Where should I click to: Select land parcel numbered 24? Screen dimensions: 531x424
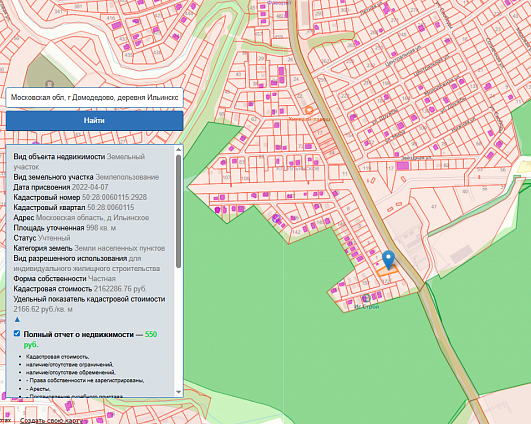tap(296, 79)
